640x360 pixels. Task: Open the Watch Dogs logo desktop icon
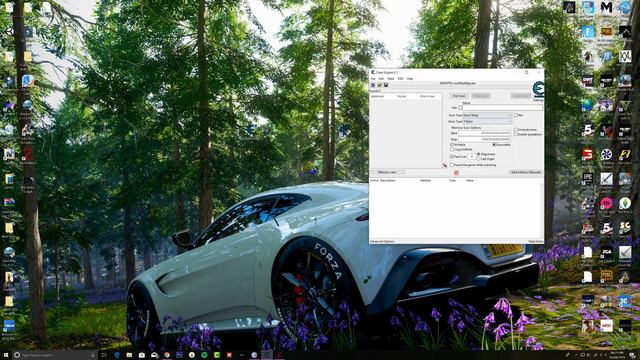[624, 56]
